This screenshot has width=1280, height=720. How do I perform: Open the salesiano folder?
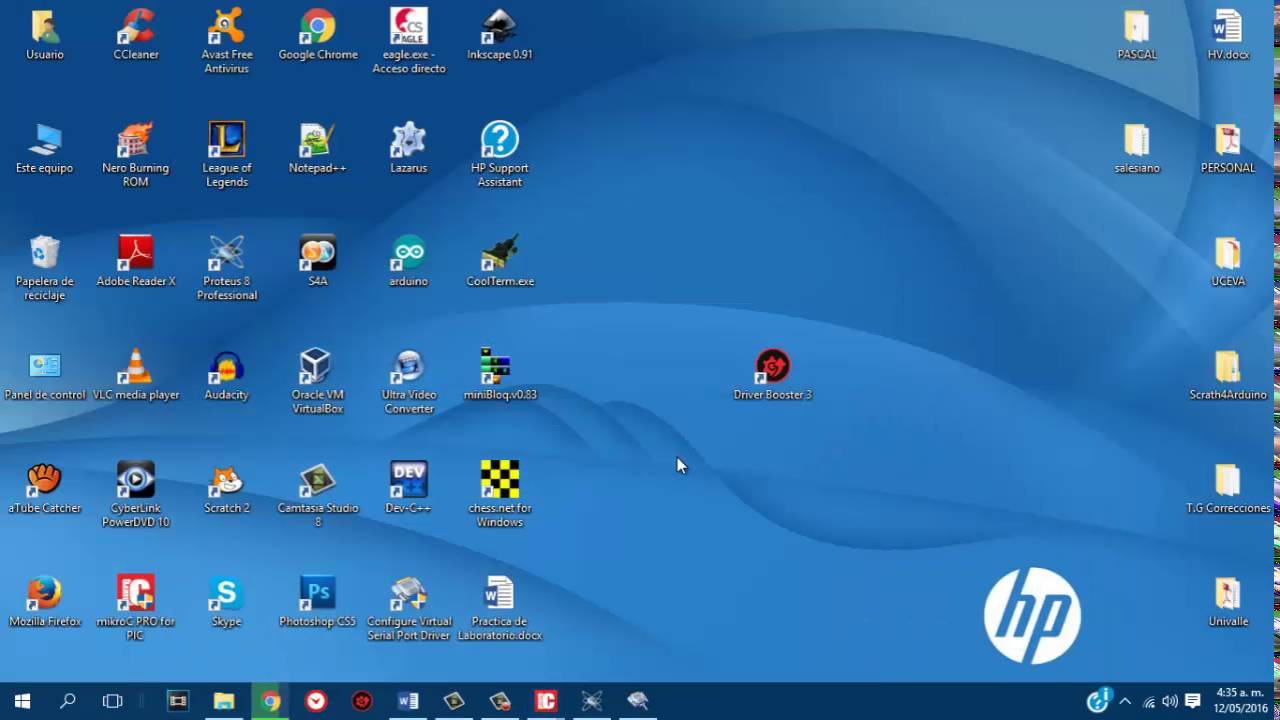1137,147
